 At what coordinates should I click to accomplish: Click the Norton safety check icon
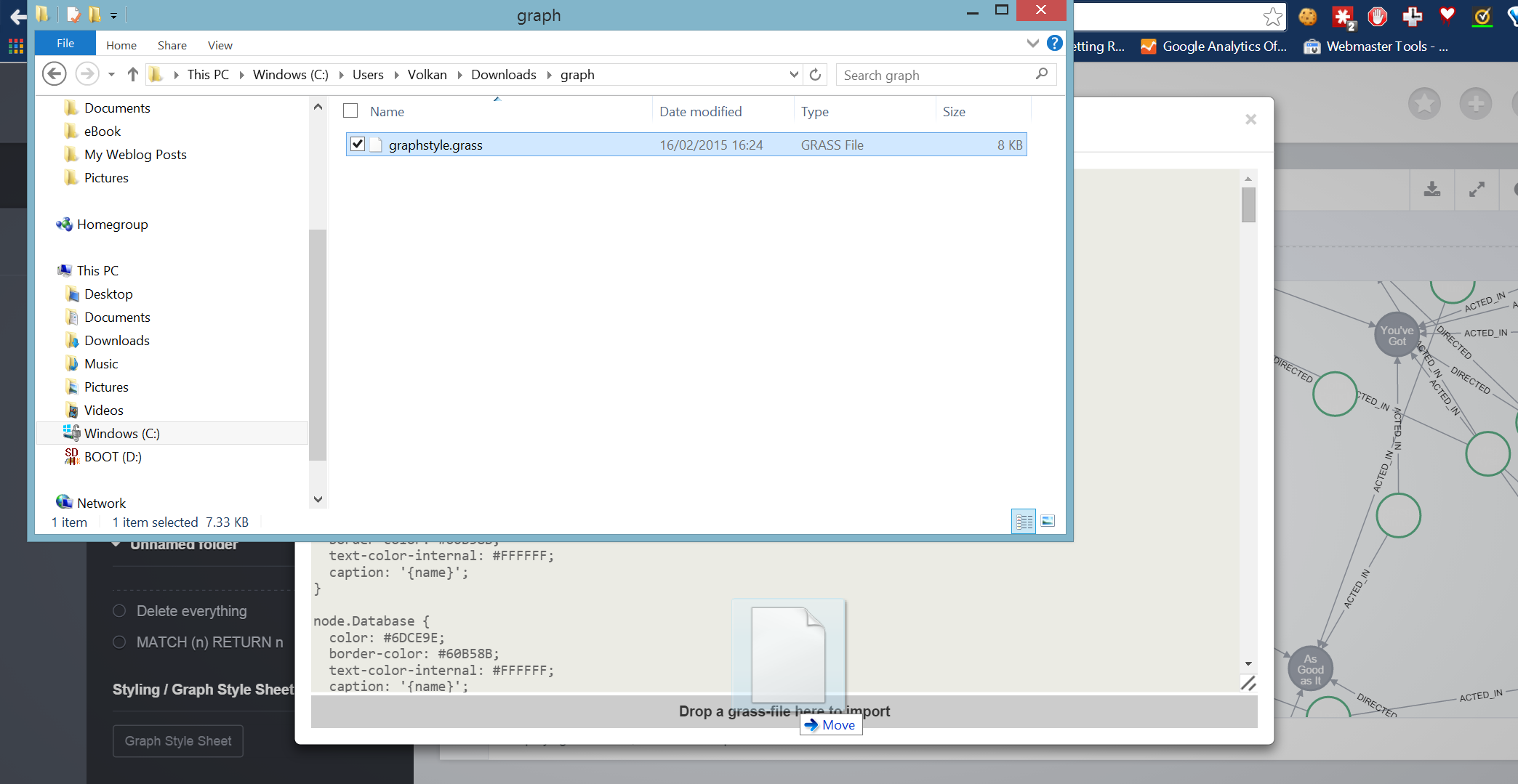click(x=1483, y=17)
